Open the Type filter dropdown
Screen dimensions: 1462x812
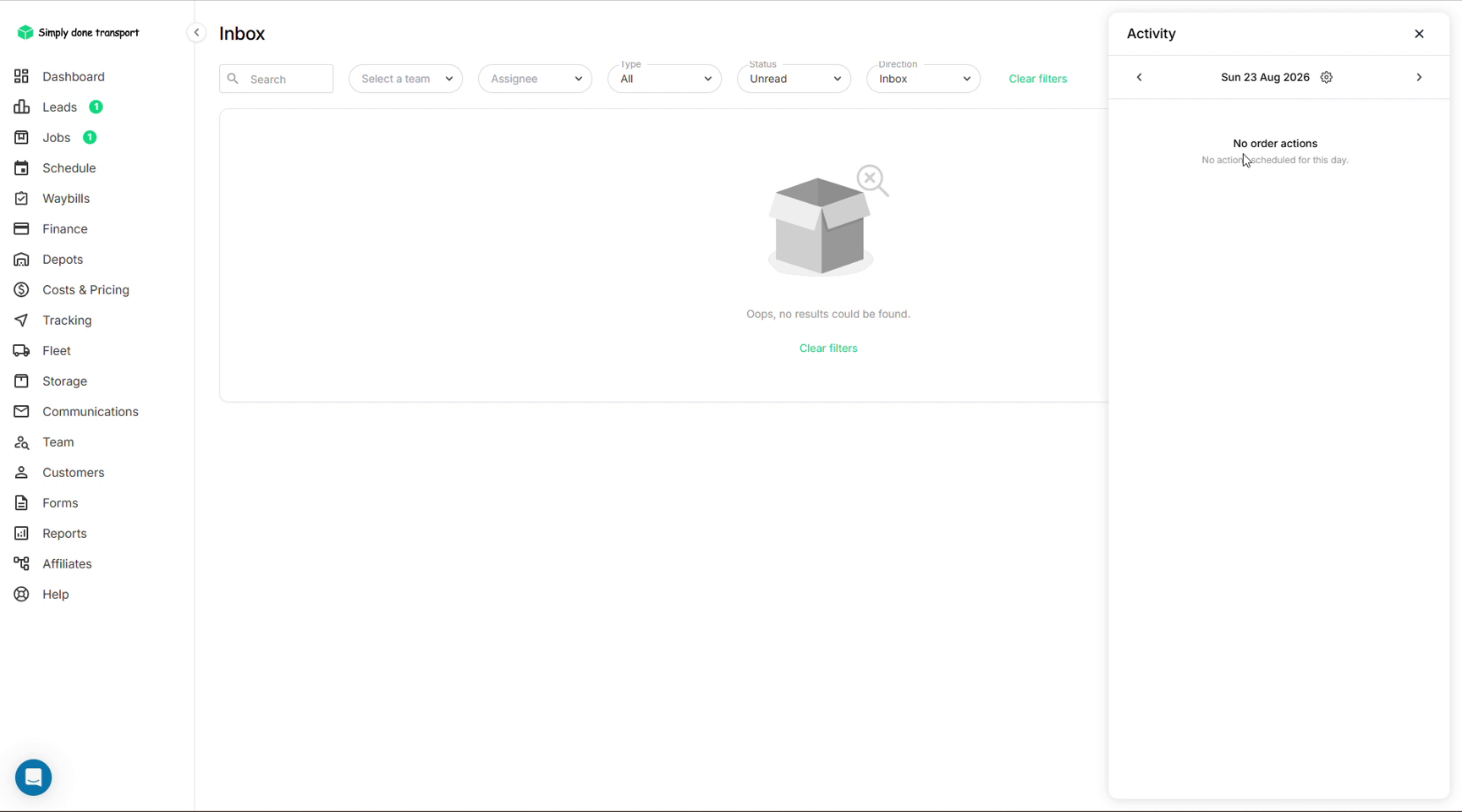pos(664,79)
